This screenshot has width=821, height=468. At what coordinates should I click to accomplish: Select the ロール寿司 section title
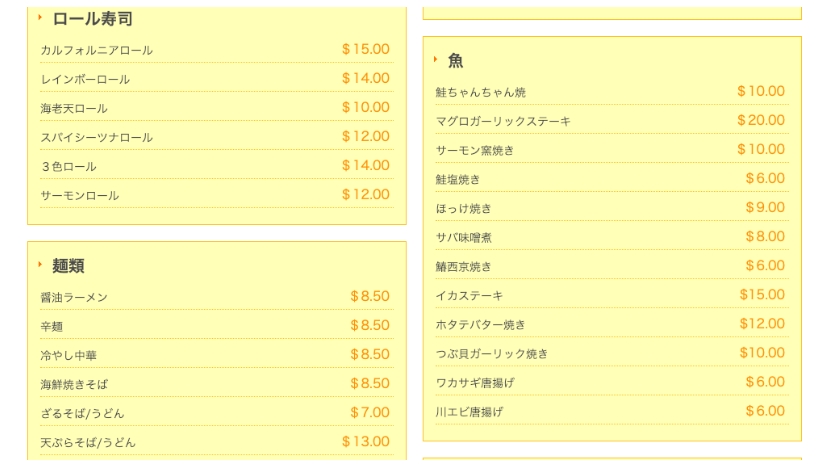point(93,19)
